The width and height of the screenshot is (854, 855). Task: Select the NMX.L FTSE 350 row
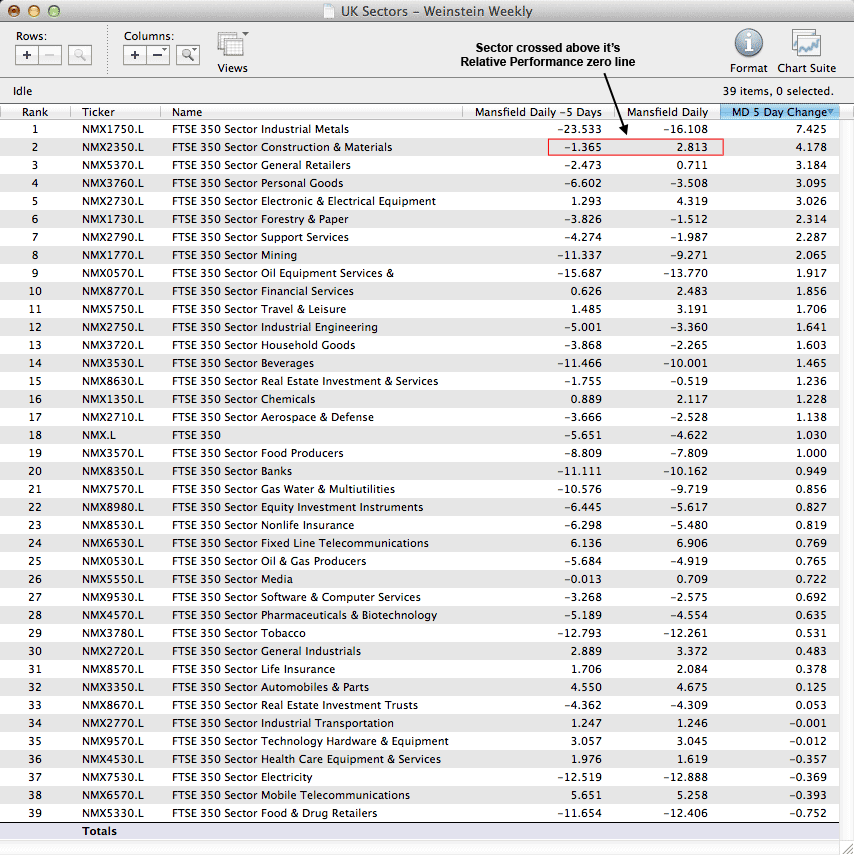(196, 435)
